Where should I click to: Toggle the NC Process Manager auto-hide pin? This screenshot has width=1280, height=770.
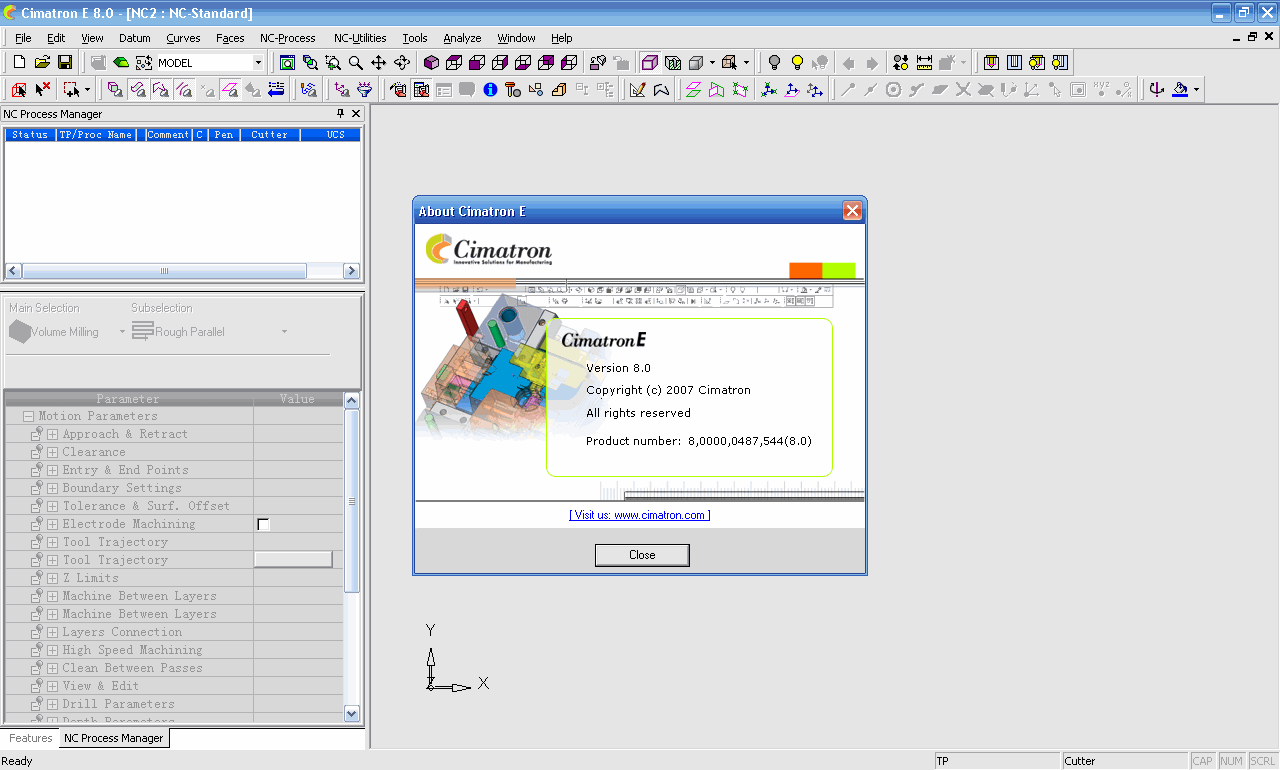[341, 114]
